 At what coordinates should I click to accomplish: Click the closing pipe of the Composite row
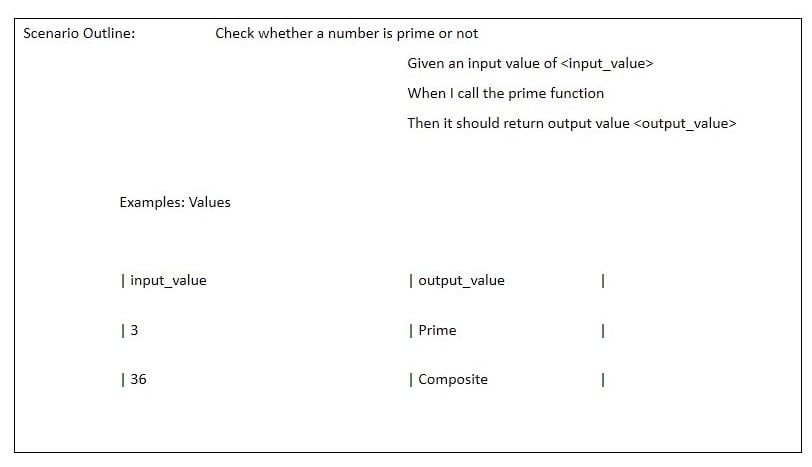click(x=603, y=379)
